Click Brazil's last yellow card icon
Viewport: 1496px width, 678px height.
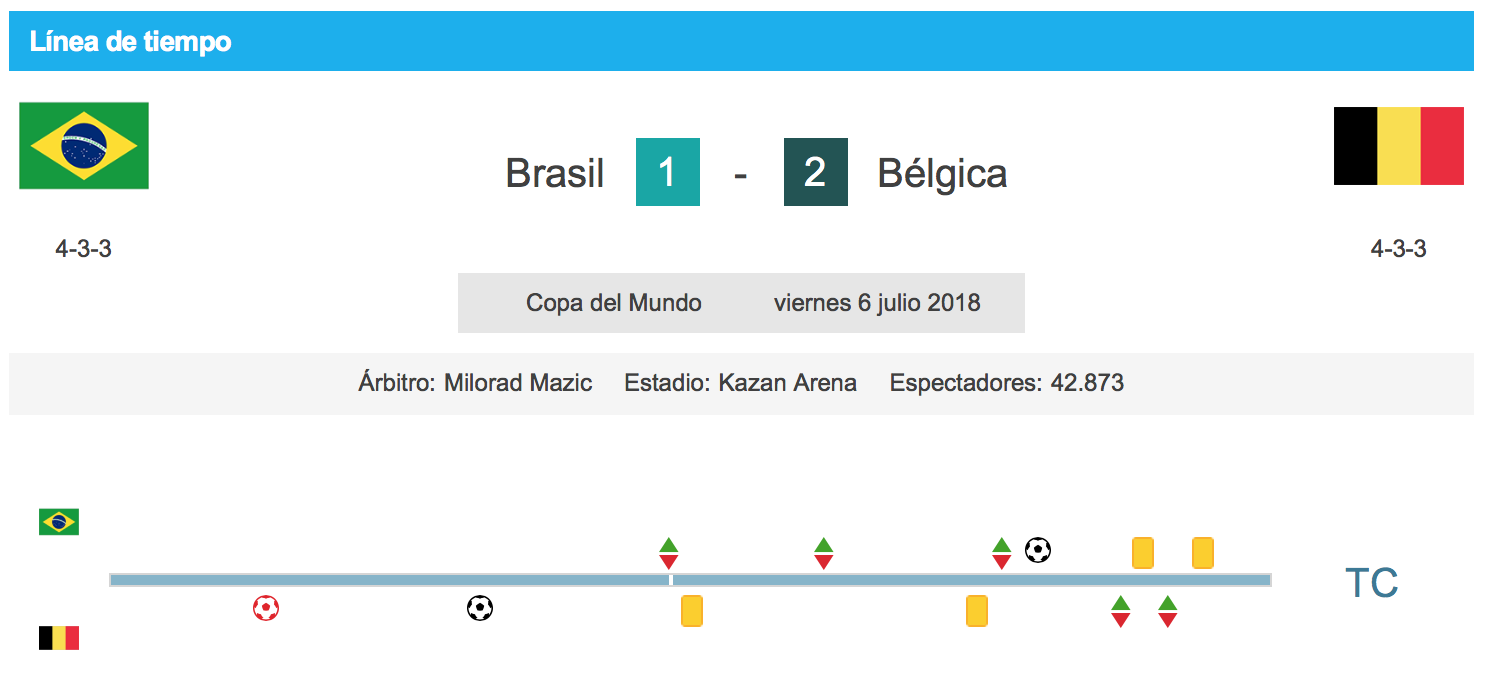coord(1203,553)
